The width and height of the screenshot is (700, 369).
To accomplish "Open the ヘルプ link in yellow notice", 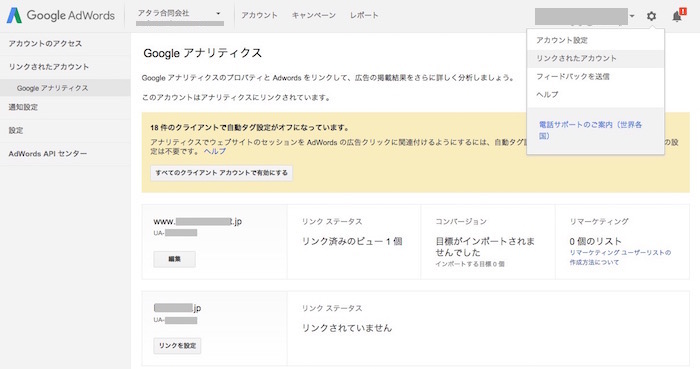I will point(215,151).
